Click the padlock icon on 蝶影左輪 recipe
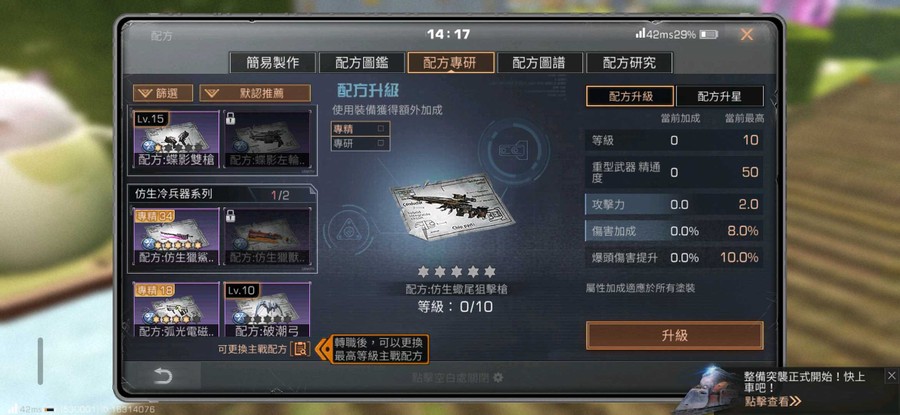 pos(231,119)
